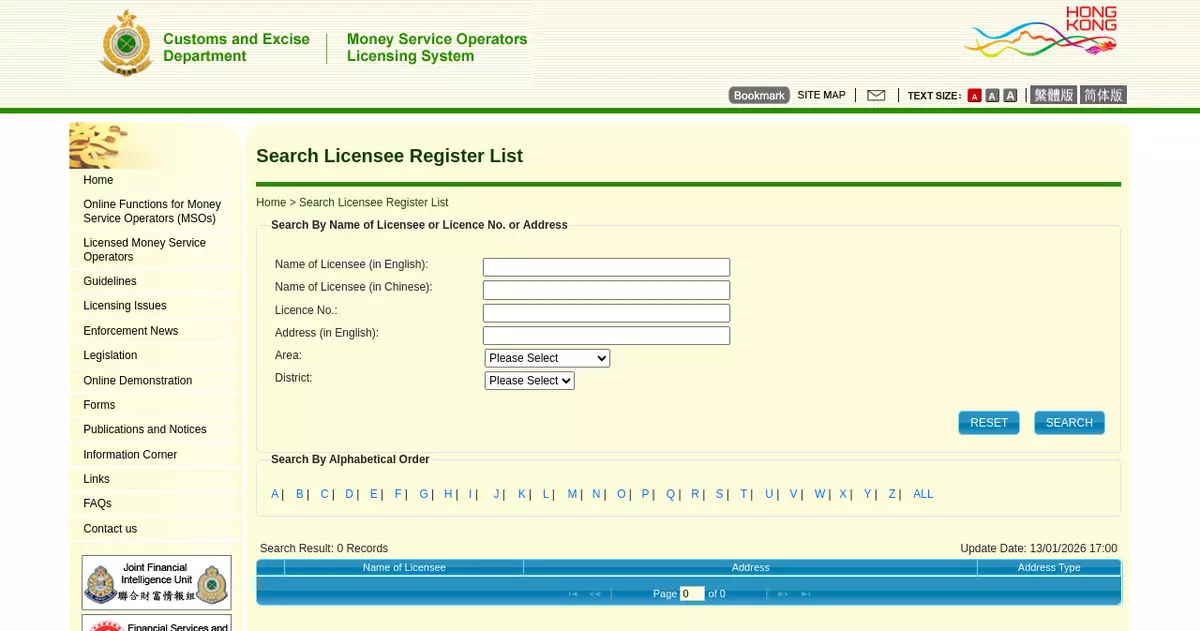Expand the District dropdown
The height and width of the screenshot is (631, 1200).
point(529,381)
